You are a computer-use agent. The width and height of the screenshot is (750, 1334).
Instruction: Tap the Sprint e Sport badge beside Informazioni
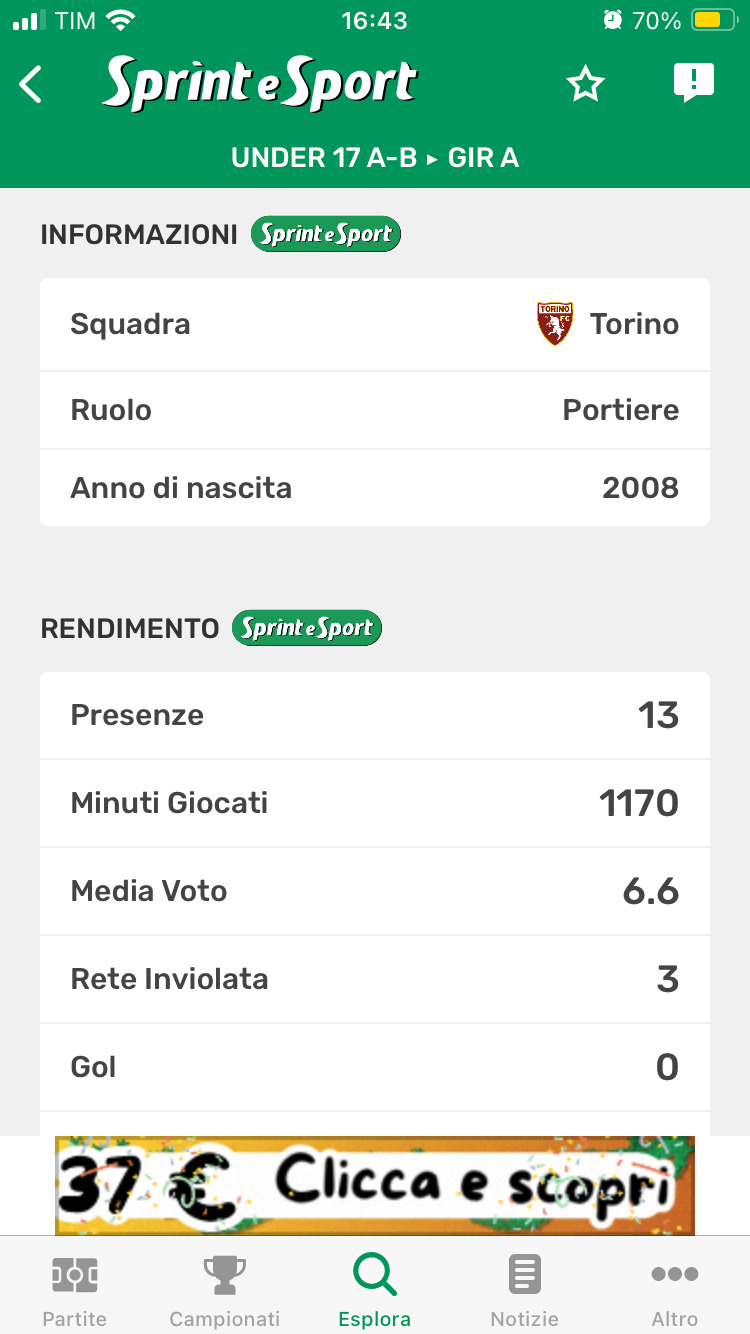(x=325, y=234)
